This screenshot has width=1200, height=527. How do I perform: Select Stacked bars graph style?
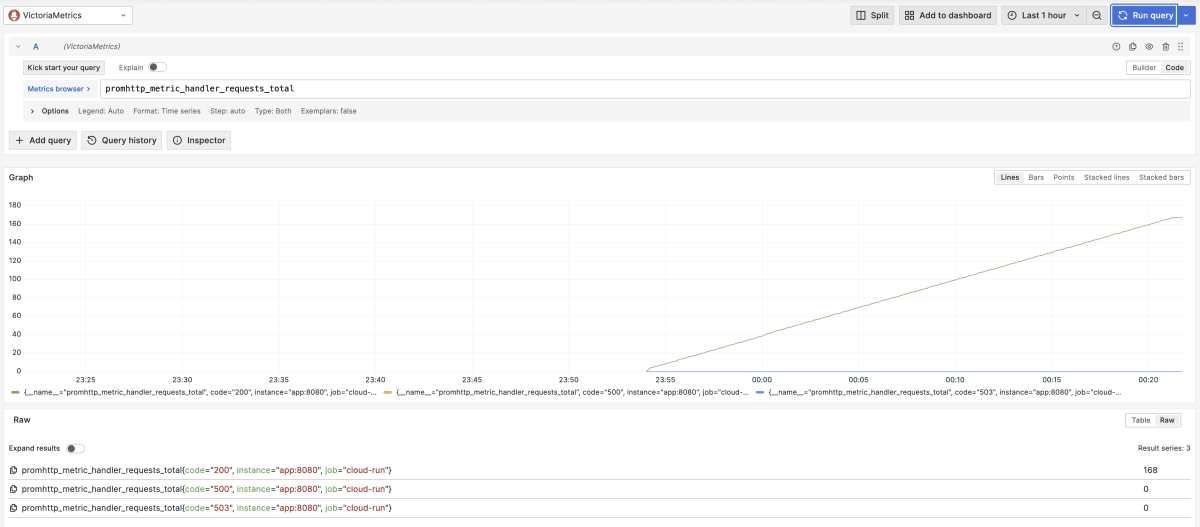tap(1162, 177)
